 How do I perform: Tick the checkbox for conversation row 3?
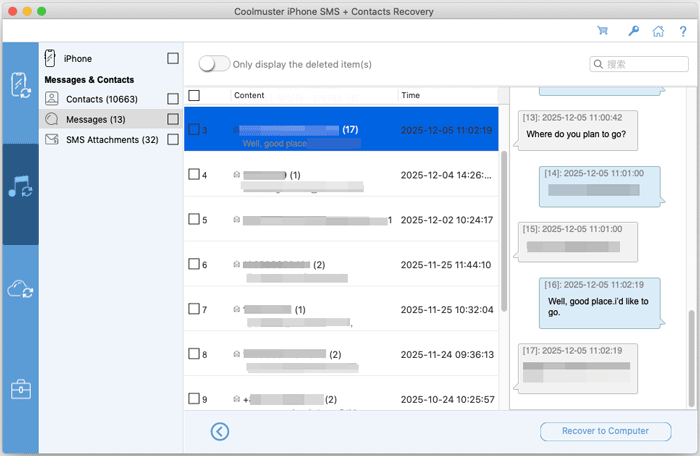click(194, 130)
